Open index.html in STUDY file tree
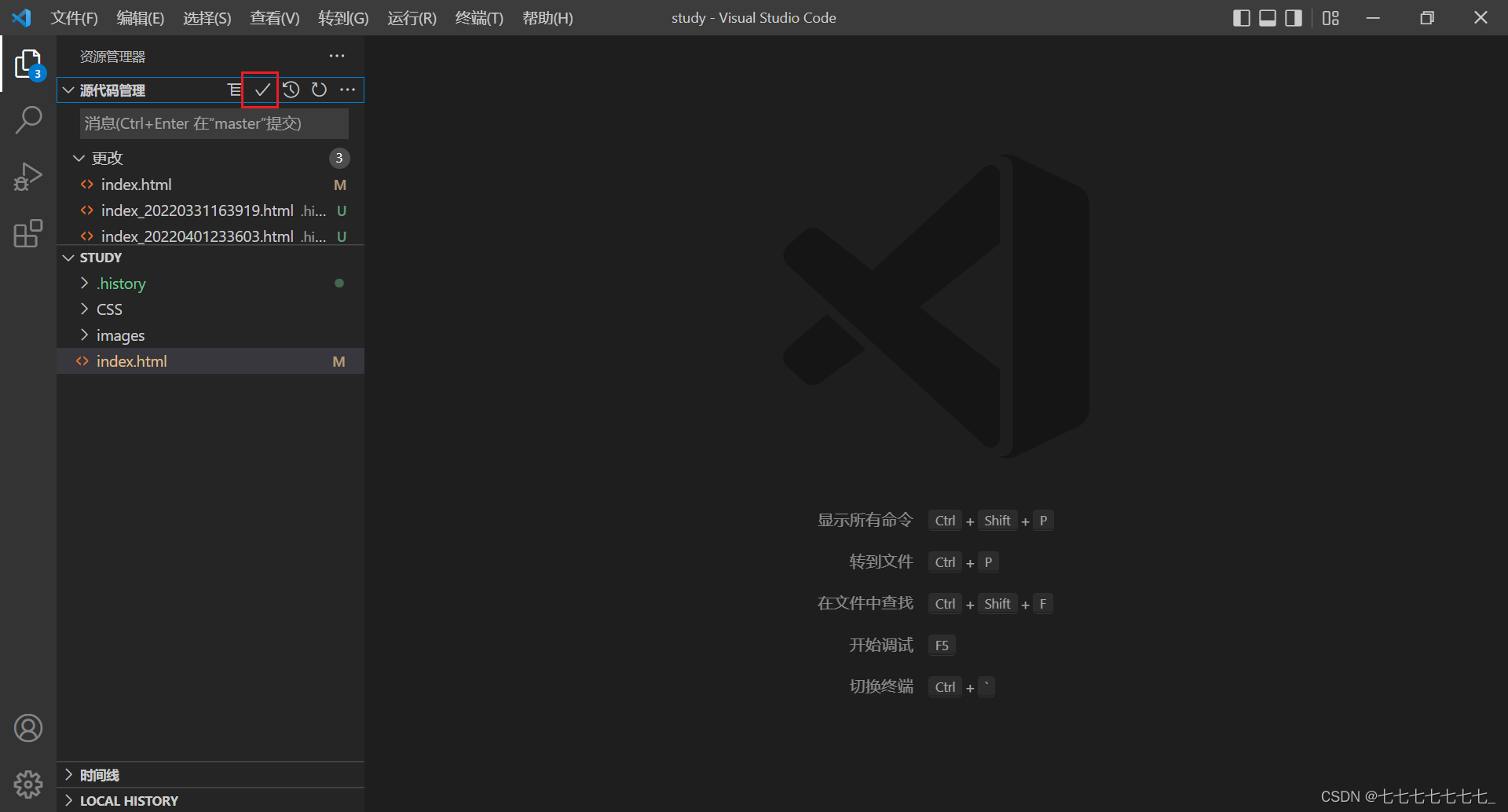This screenshot has width=1508, height=812. (x=210, y=361)
